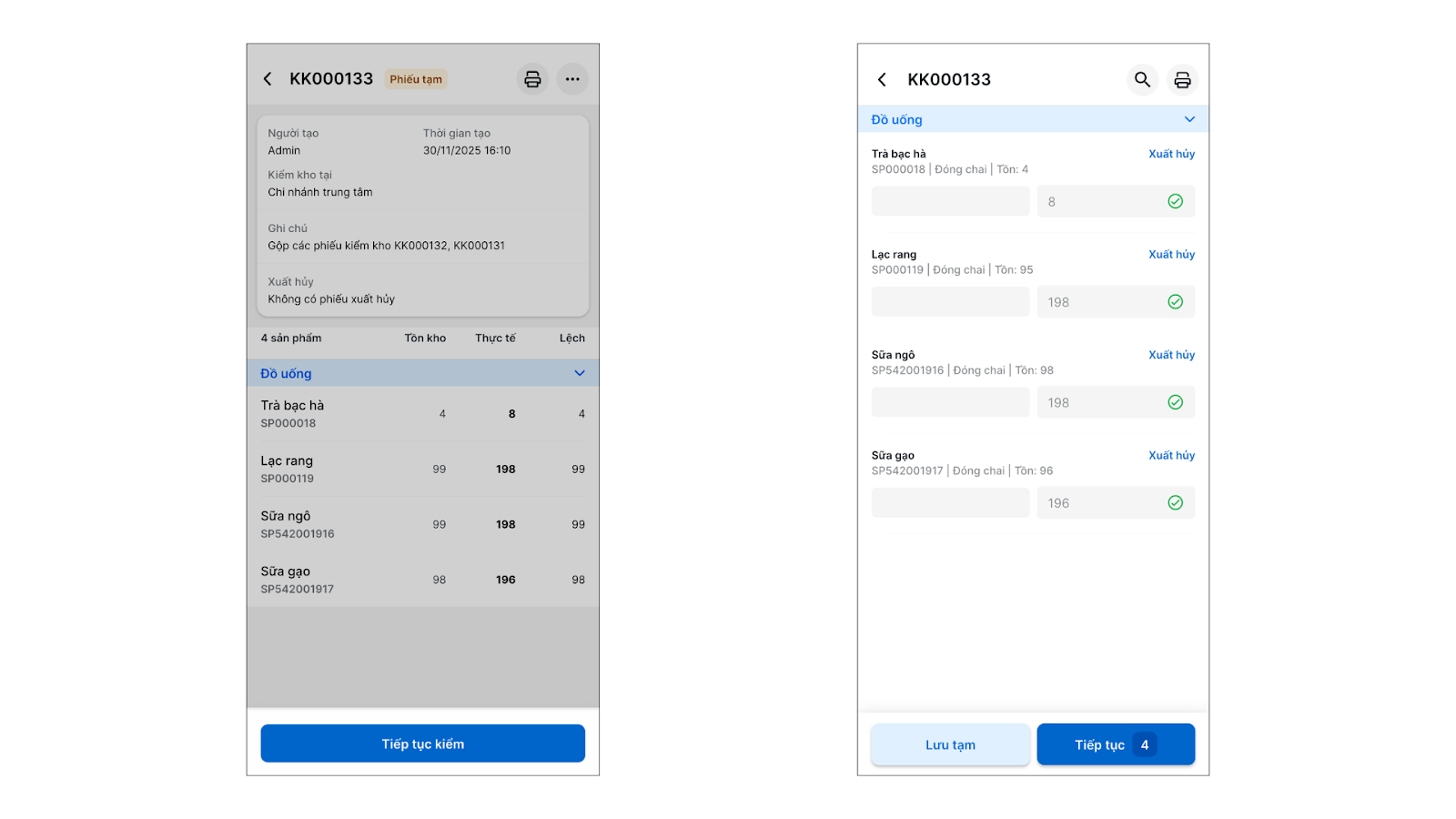The image size is (1456, 819).
Task: Click the Lưu tạm button
Action: point(950,744)
